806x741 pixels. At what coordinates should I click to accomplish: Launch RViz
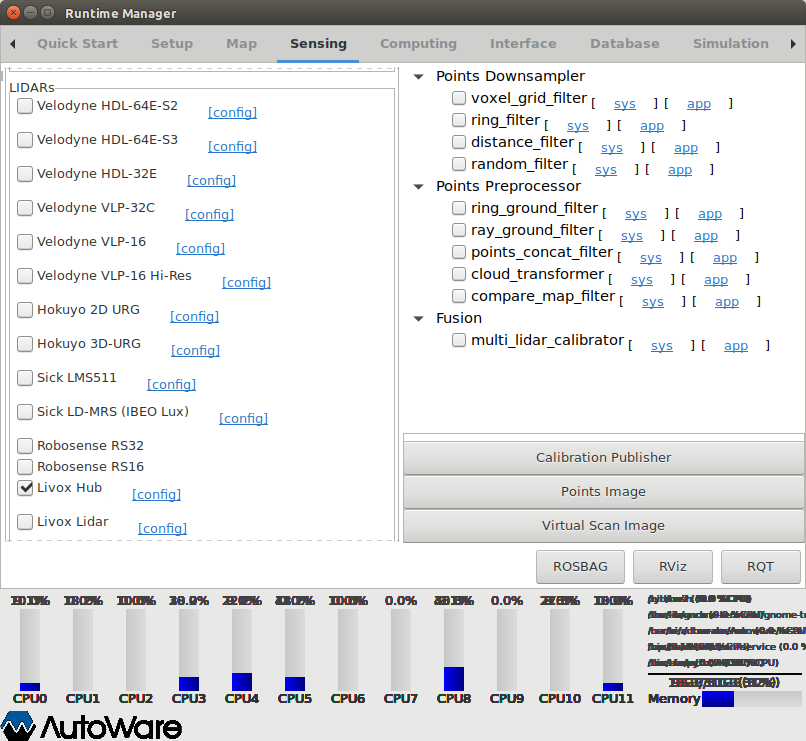(x=673, y=566)
